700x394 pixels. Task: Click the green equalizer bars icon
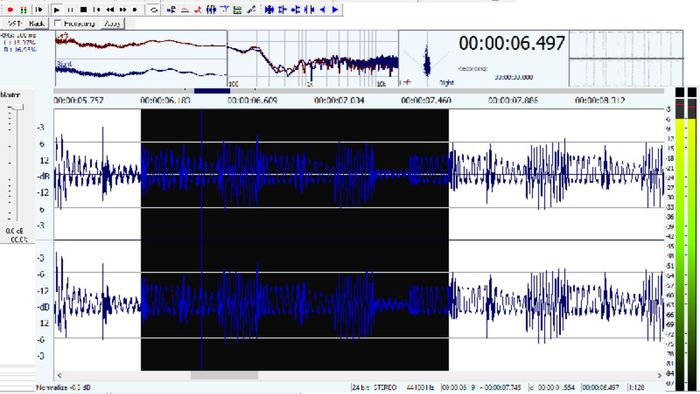pyautogui.click(x=238, y=9)
